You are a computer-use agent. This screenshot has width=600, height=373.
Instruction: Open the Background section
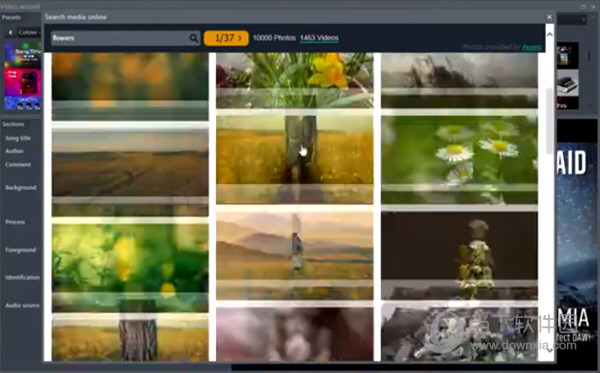21,187
